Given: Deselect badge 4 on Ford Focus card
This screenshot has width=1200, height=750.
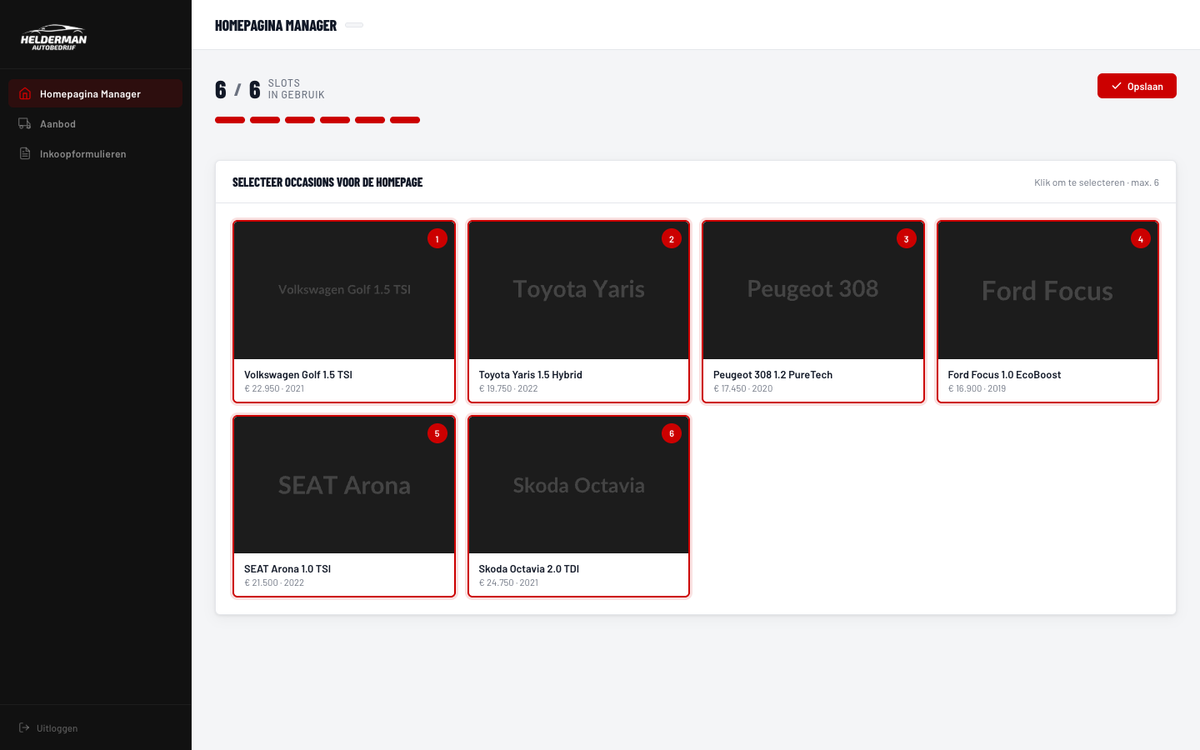Looking at the screenshot, I should tap(1140, 238).
